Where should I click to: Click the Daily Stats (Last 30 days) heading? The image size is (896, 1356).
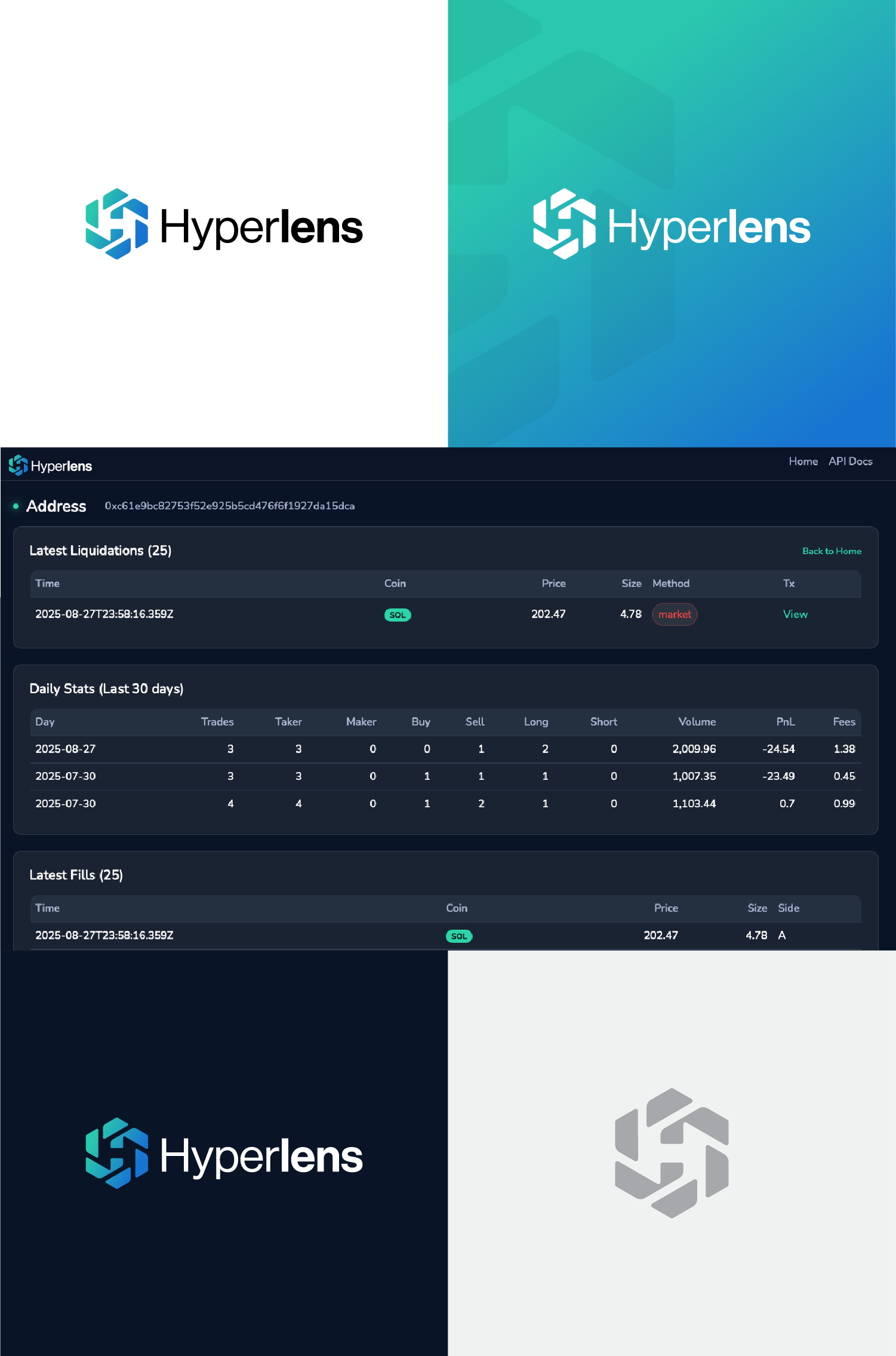(106, 688)
